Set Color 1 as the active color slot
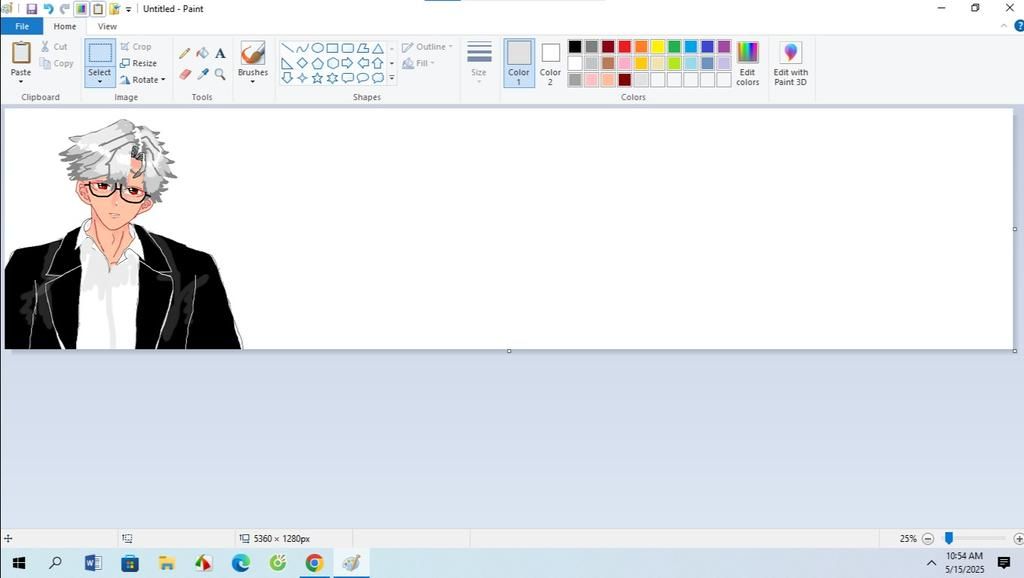The width and height of the screenshot is (1024, 578). click(x=519, y=63)
